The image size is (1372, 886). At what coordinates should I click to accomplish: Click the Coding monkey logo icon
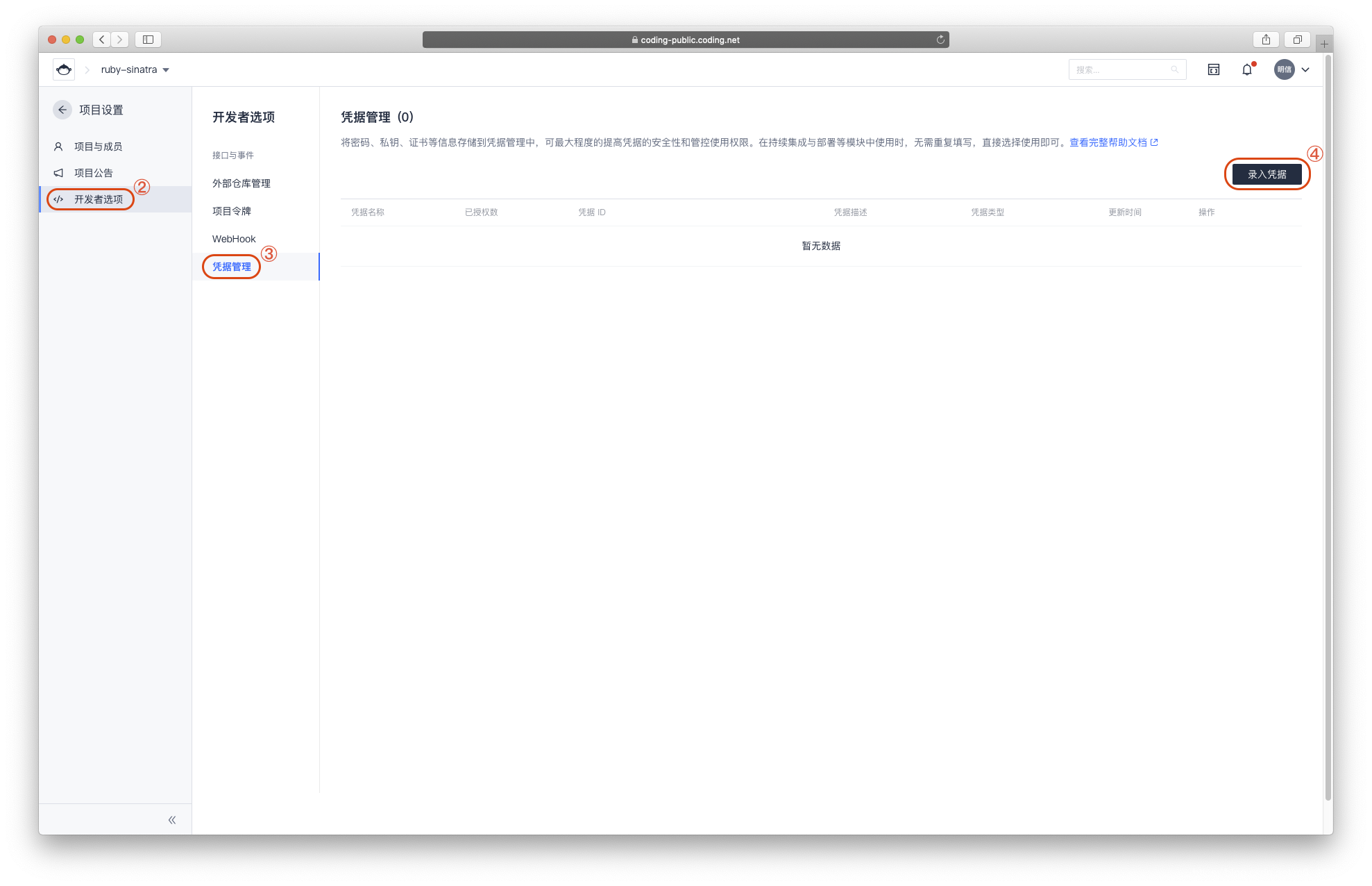tap(64, 69)
